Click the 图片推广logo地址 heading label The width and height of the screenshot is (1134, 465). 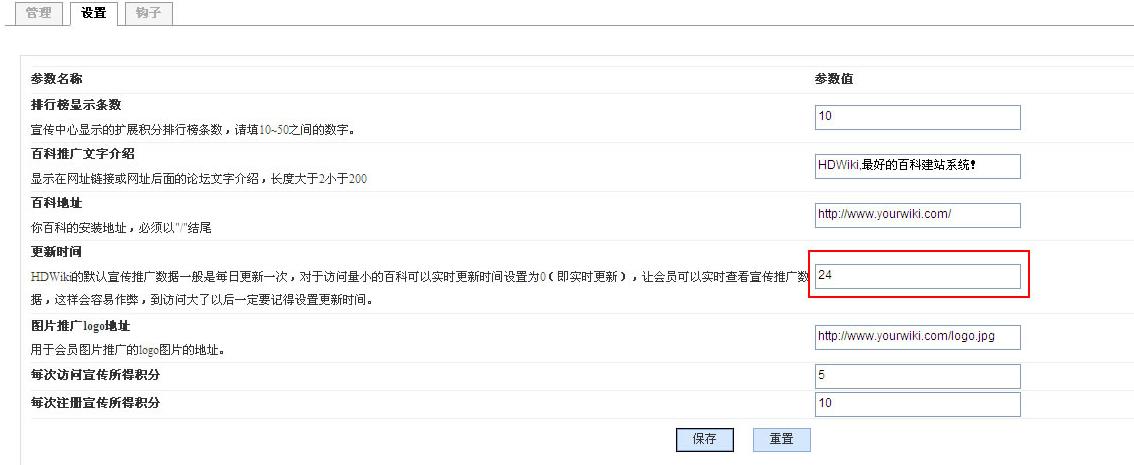(80, 325)
